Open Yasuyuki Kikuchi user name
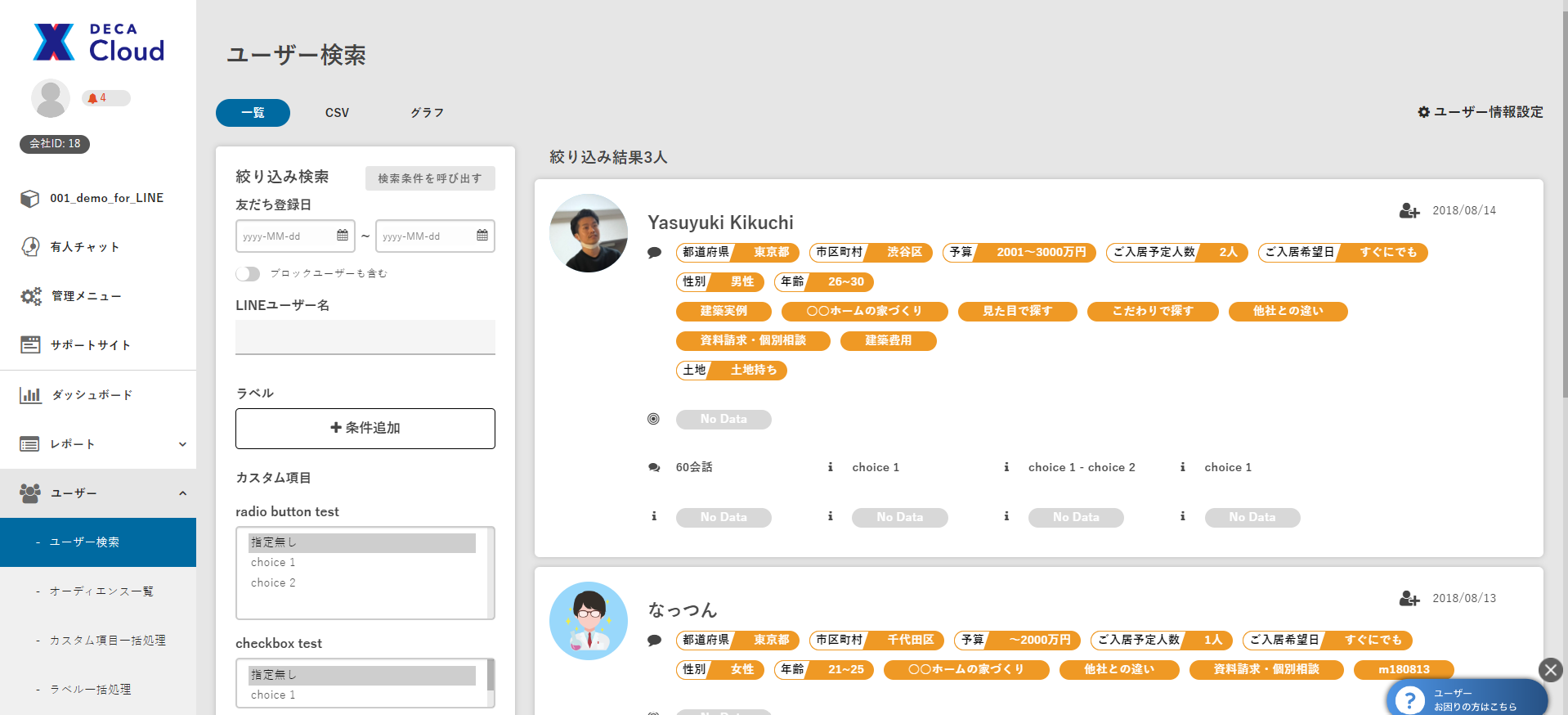Screen dimensions: 1568x715 [720, 223]
